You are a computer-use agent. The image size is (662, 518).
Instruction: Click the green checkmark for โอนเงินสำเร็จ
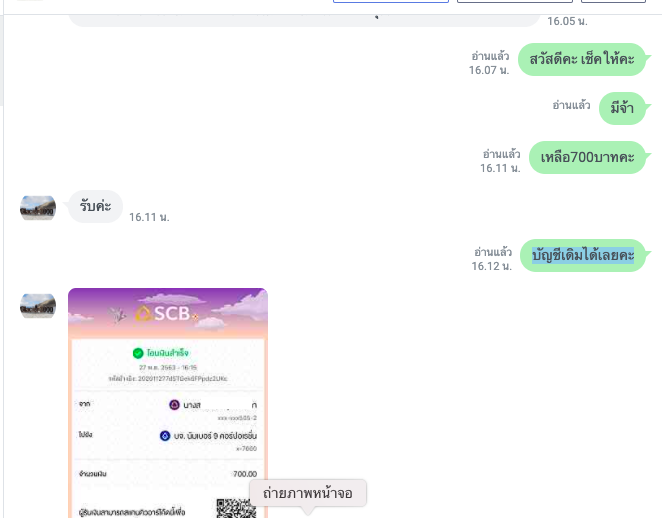[138, 353]
